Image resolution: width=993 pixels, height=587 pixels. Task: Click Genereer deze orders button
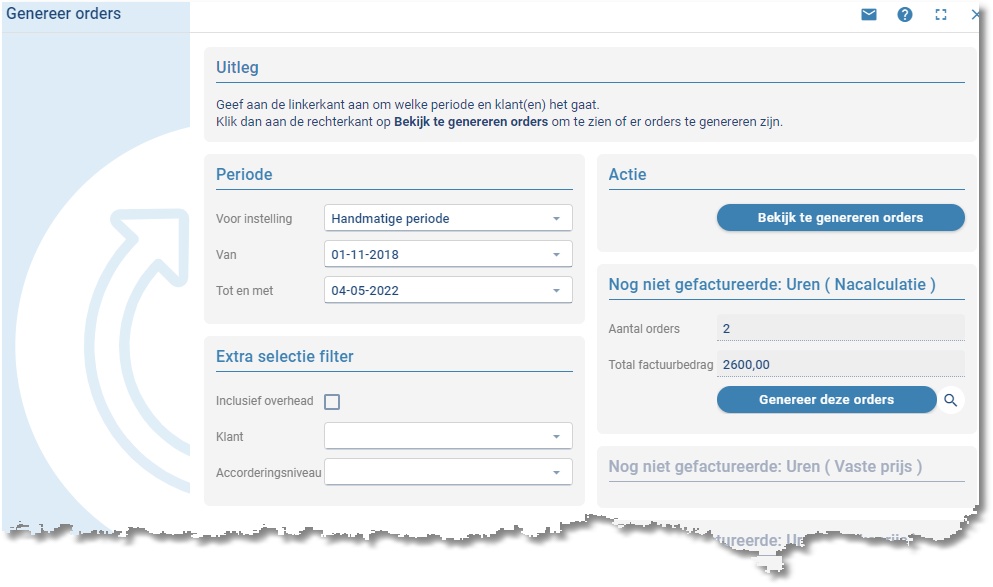826,400
